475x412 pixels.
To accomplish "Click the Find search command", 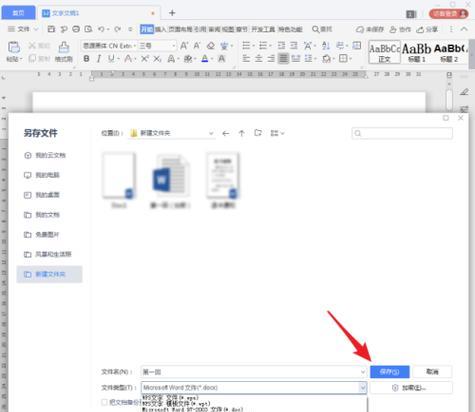I will [322, 29].
